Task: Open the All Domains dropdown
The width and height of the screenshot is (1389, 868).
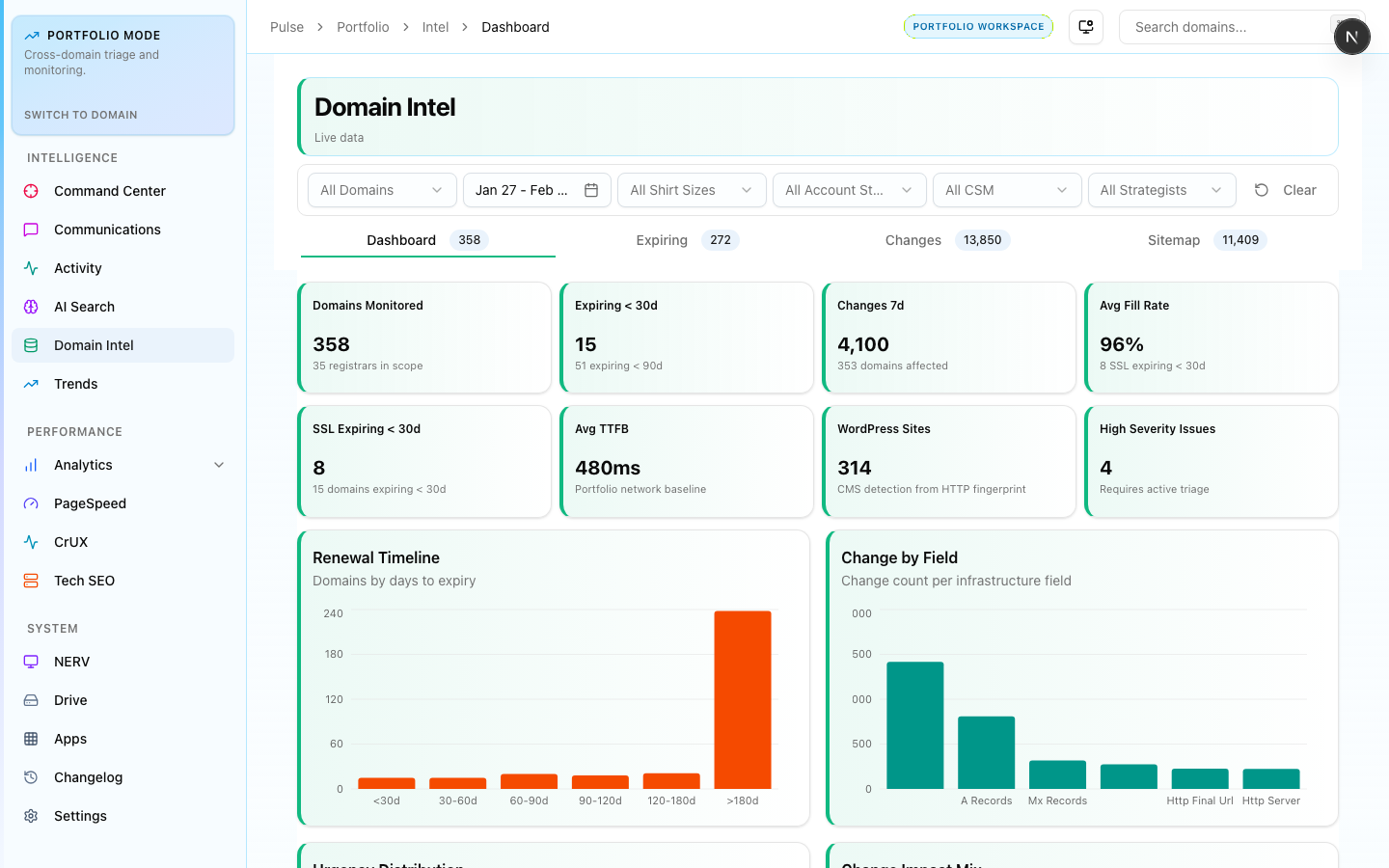Action: (381, 190)
